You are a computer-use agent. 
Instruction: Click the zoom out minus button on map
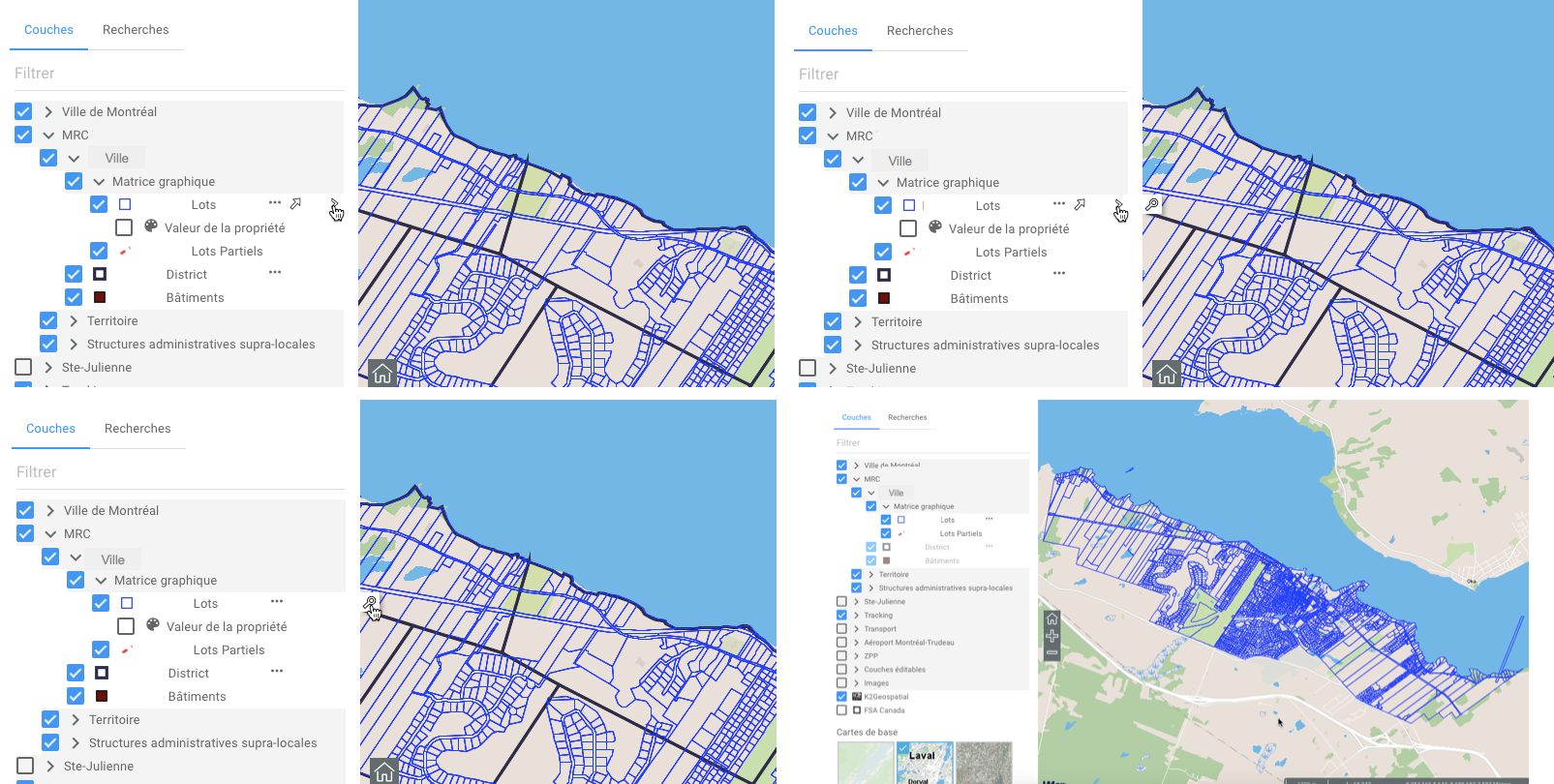tap(1051, 653)
